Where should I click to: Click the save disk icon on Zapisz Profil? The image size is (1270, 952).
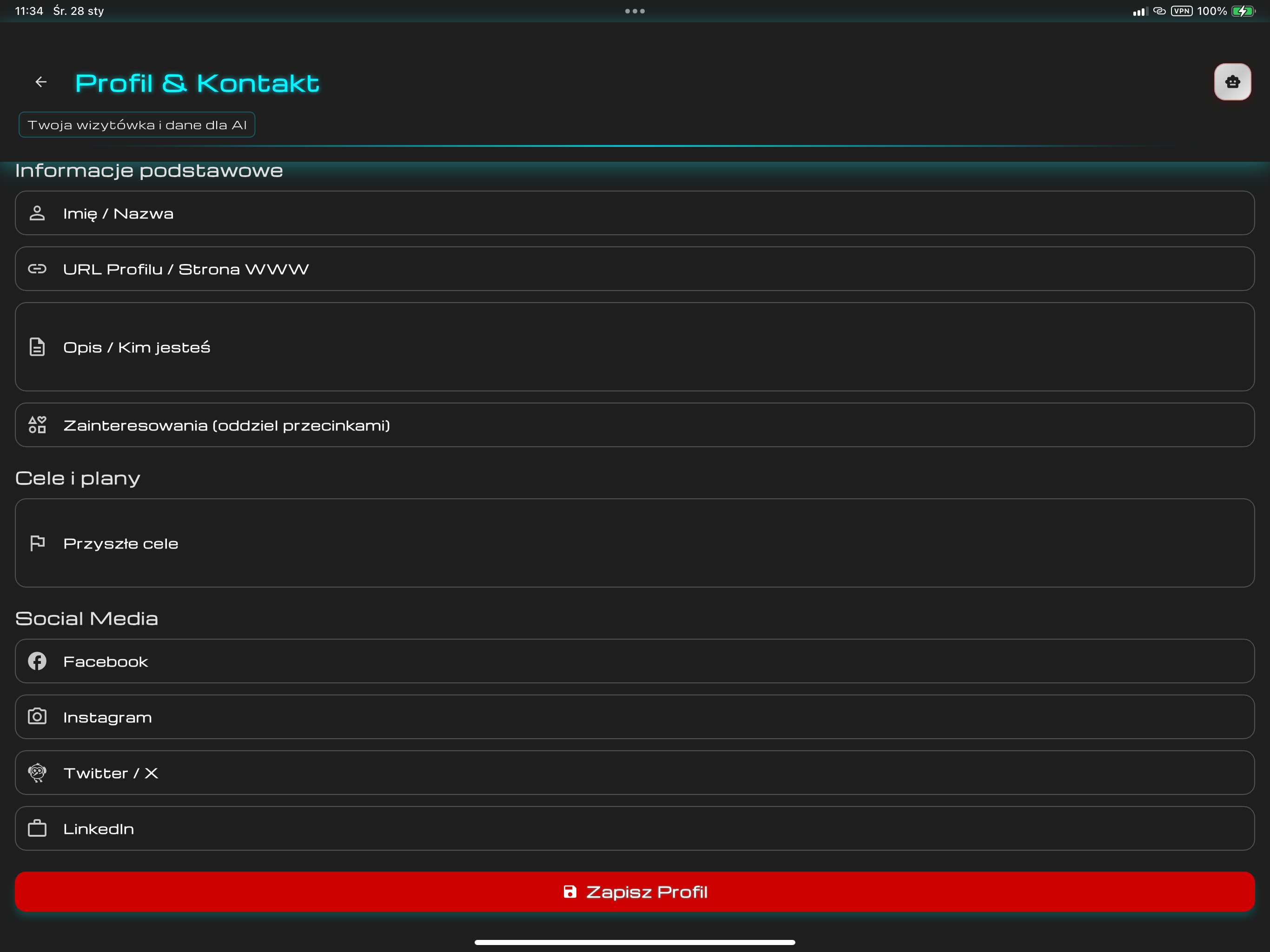pyautogui.click(x=569, y=892)
